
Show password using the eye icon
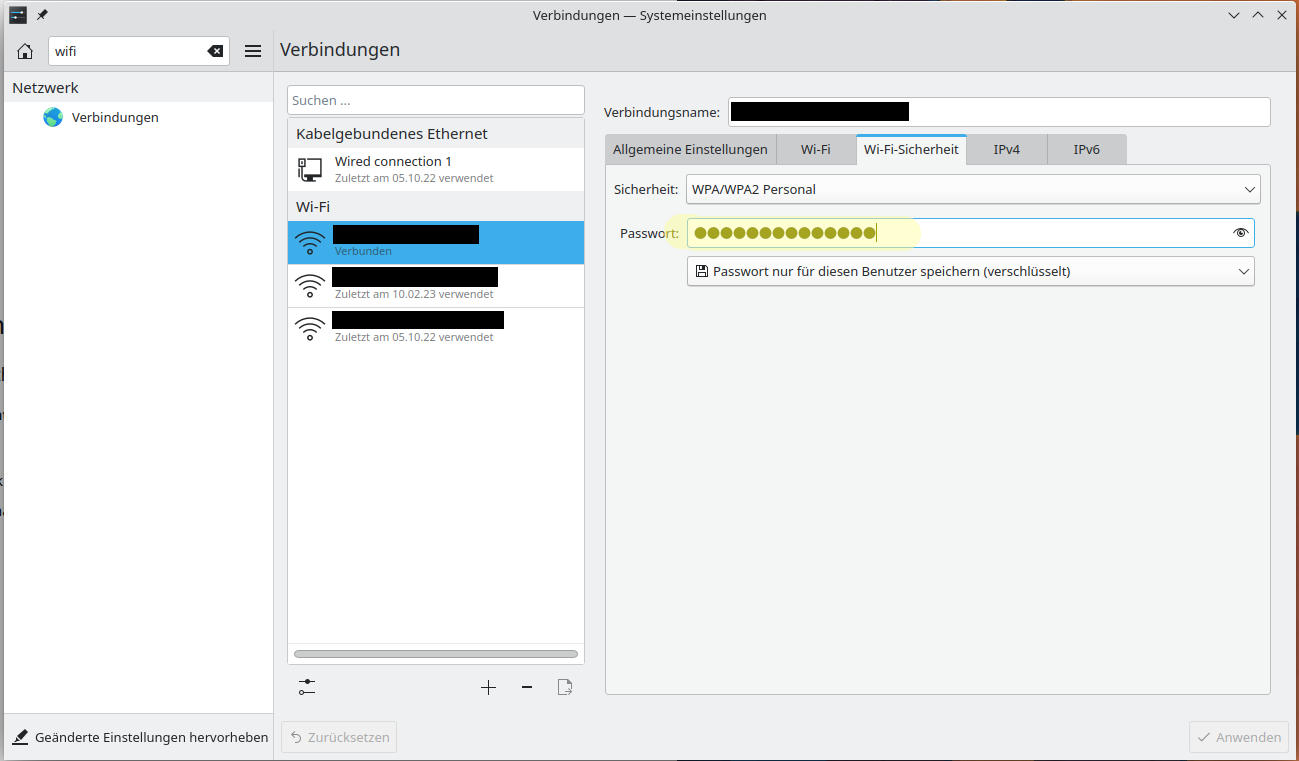(x=1241, y=233)
